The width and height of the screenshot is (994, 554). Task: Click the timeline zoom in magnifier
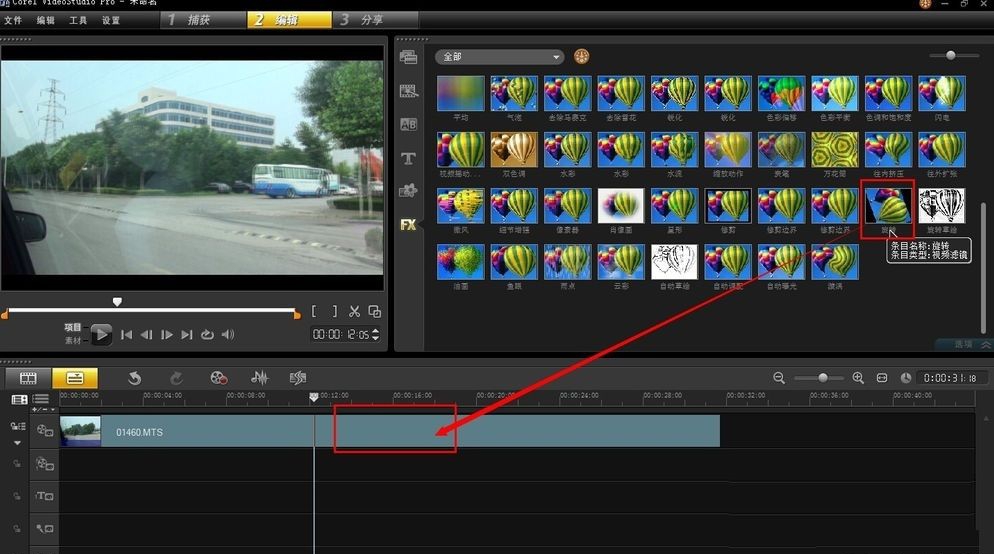pyautogui.click(x=858, y=378)
